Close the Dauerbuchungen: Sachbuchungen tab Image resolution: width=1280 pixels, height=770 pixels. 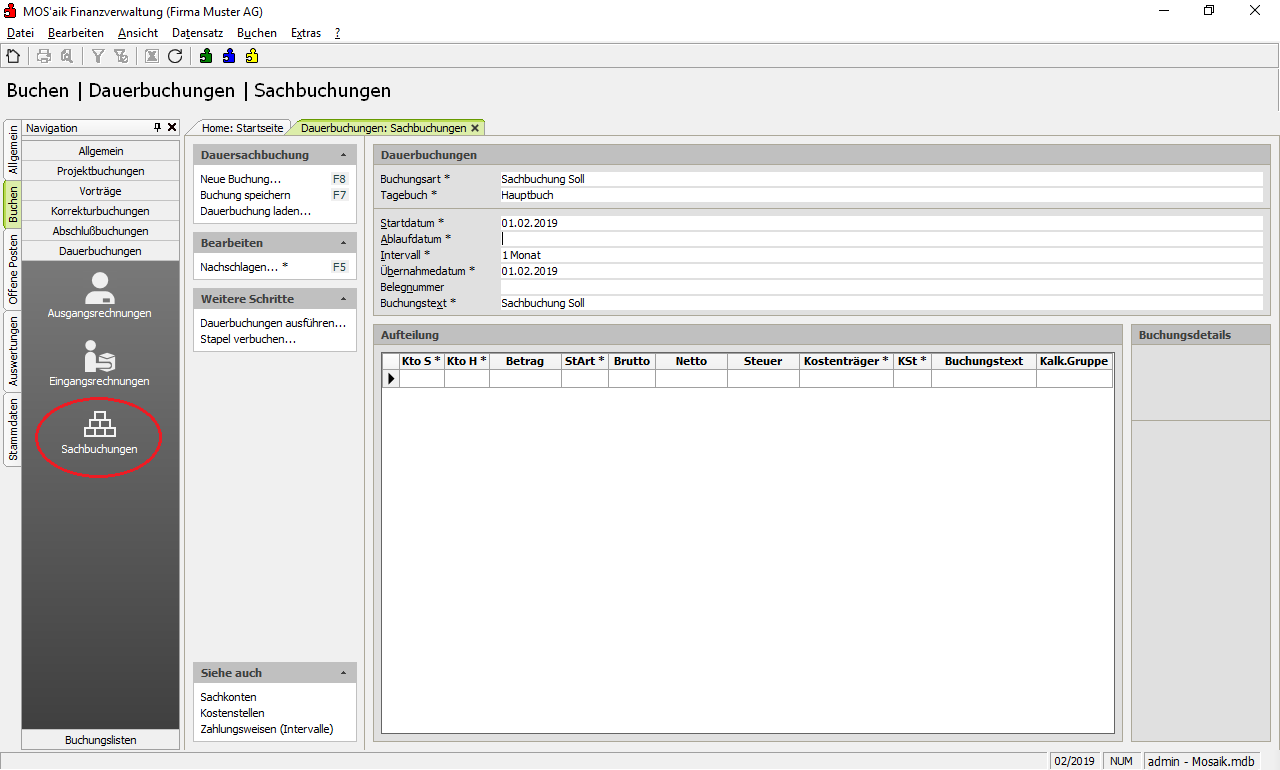pos(475,128)
